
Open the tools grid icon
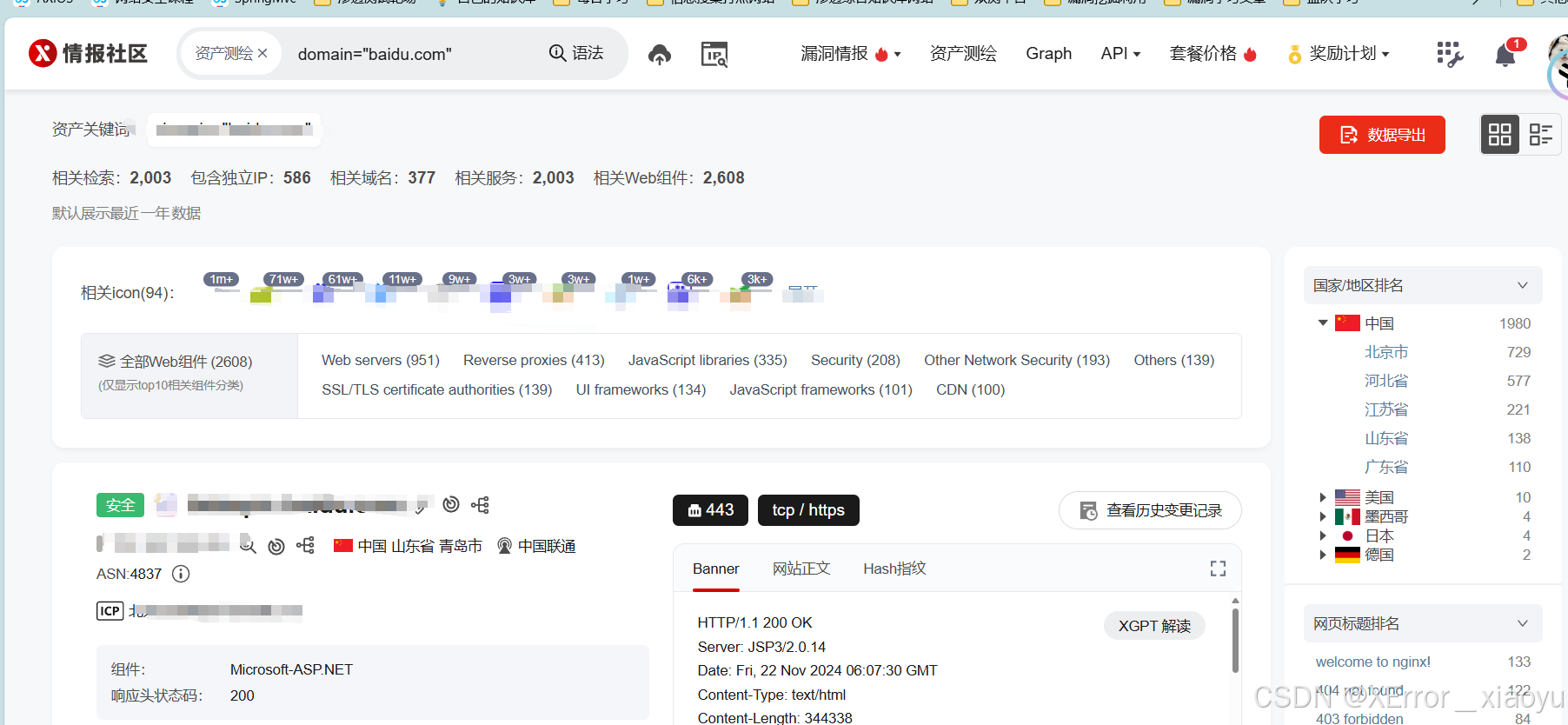pos(1450,55)
